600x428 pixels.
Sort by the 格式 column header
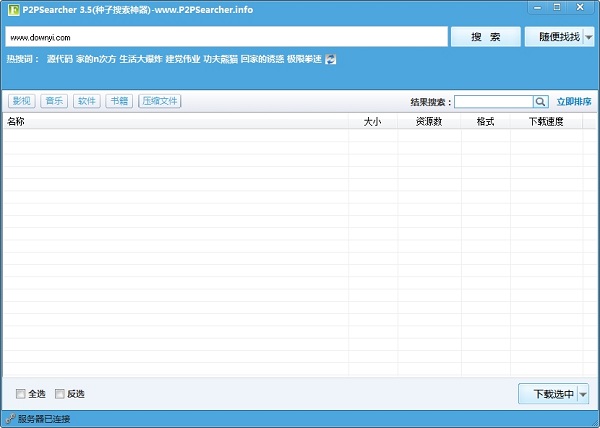pos(486,122)
